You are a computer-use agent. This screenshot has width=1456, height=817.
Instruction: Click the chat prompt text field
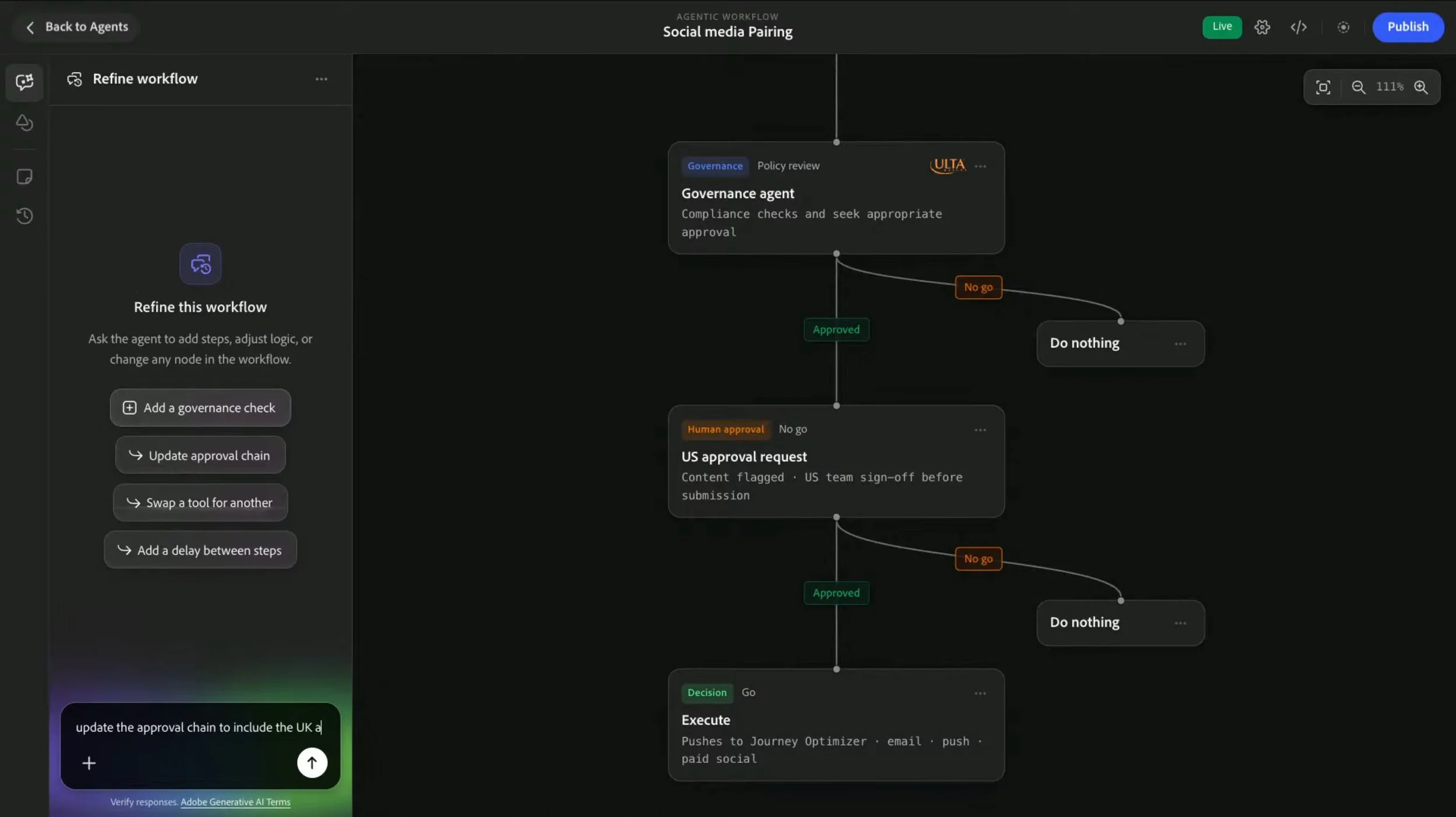pyautogui.click(x=199, y=727)
